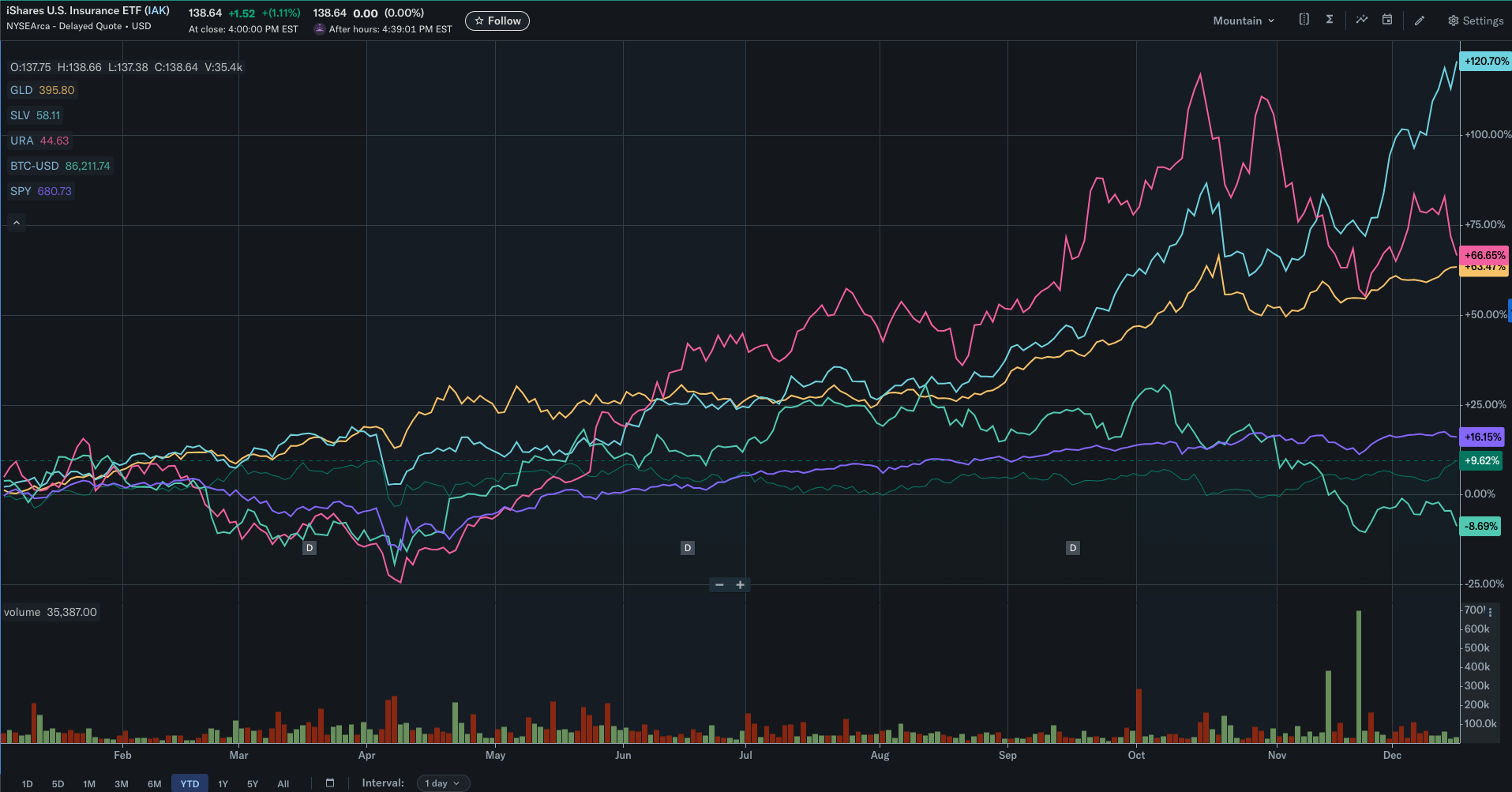The width and height of the screenshot is (1512, 792).
Task: Click the after hours moon icon
Action: click(319, 29)
